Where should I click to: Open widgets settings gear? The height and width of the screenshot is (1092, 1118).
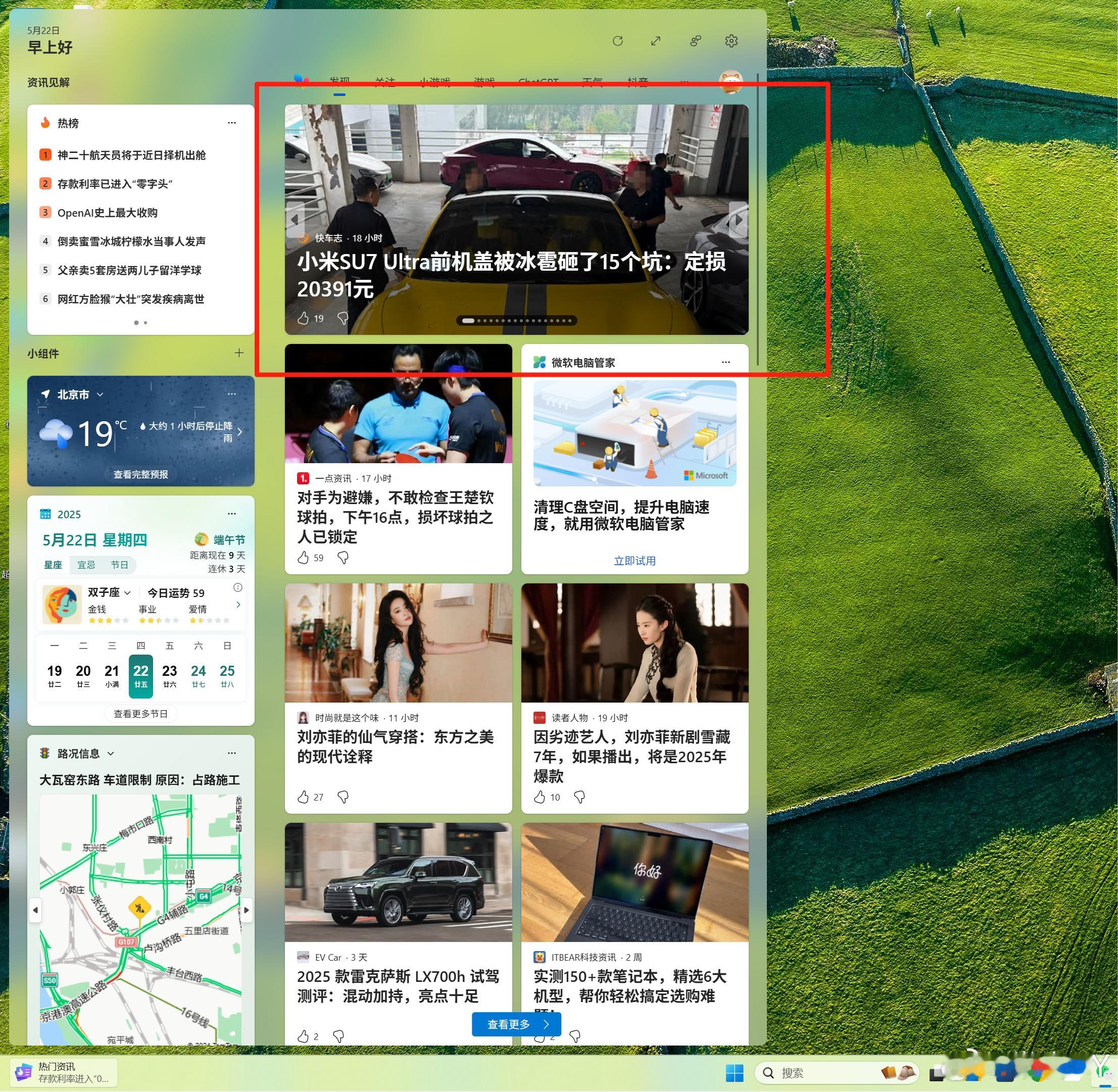(x=732, y=41)
